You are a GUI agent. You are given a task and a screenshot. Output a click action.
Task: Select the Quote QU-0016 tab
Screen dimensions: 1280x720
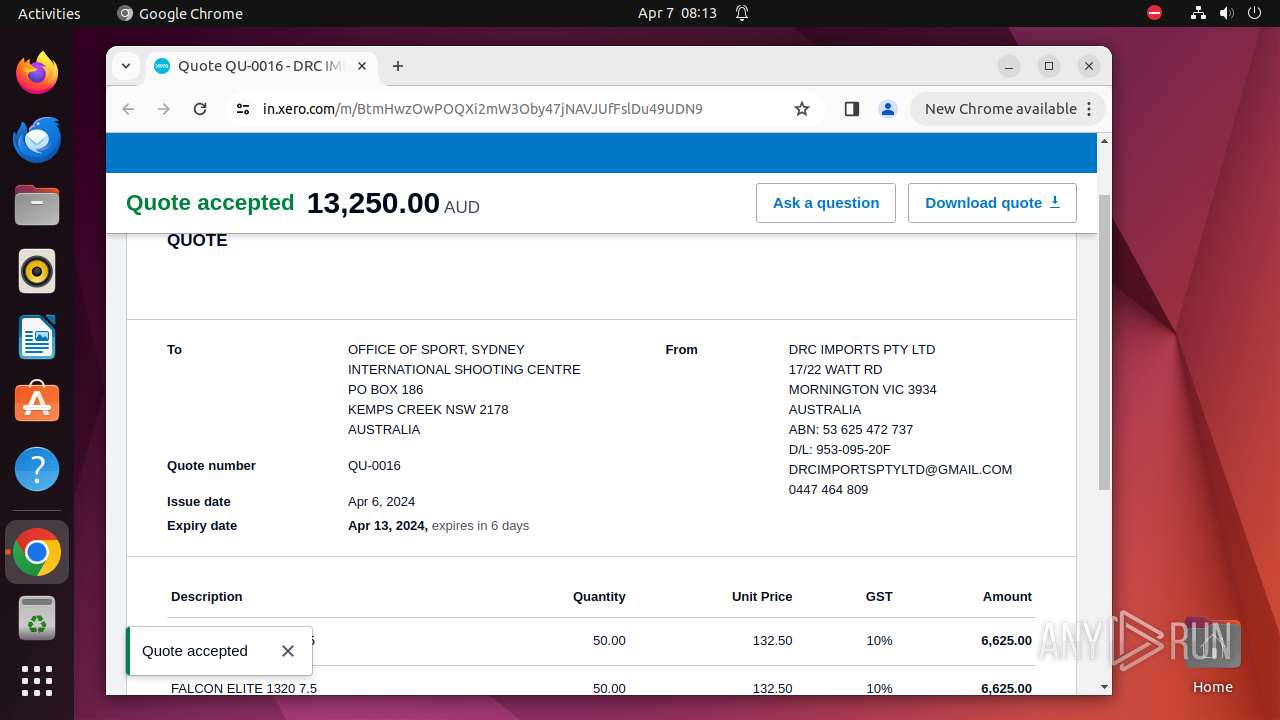[262, 66]
